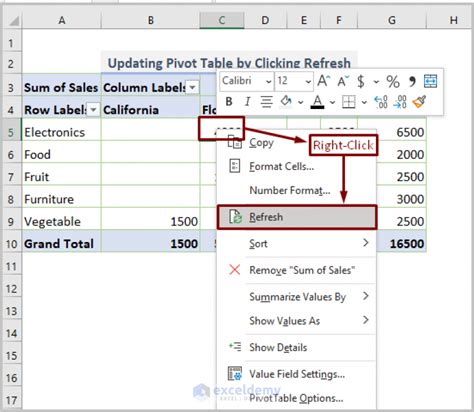The height and width of the screenshot is (412, 474).
Task: Open the Column Labels filter dropdown
Action: (192, 88)
